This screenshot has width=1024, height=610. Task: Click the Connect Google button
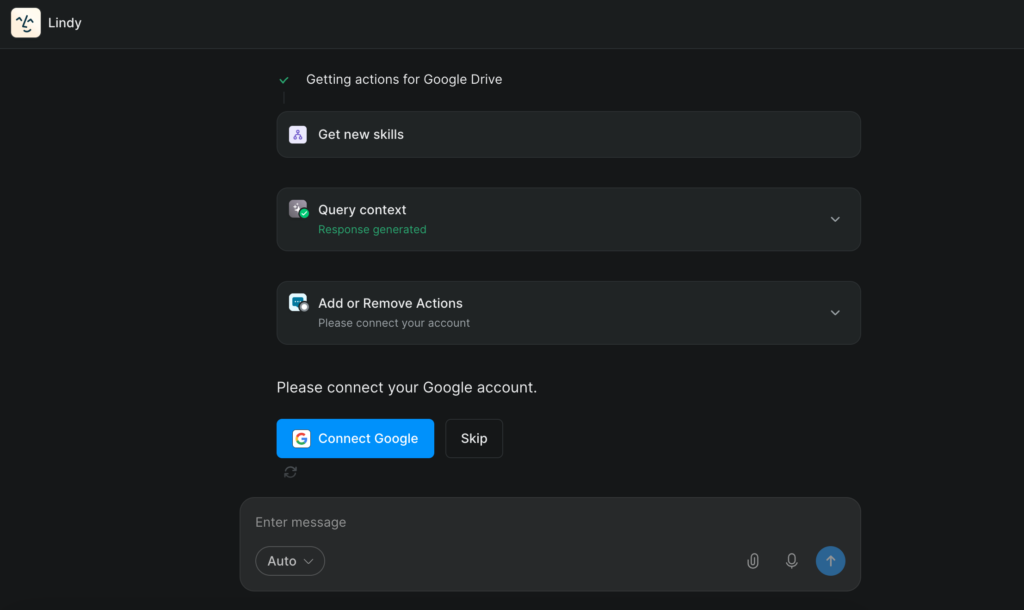point(355,438)
